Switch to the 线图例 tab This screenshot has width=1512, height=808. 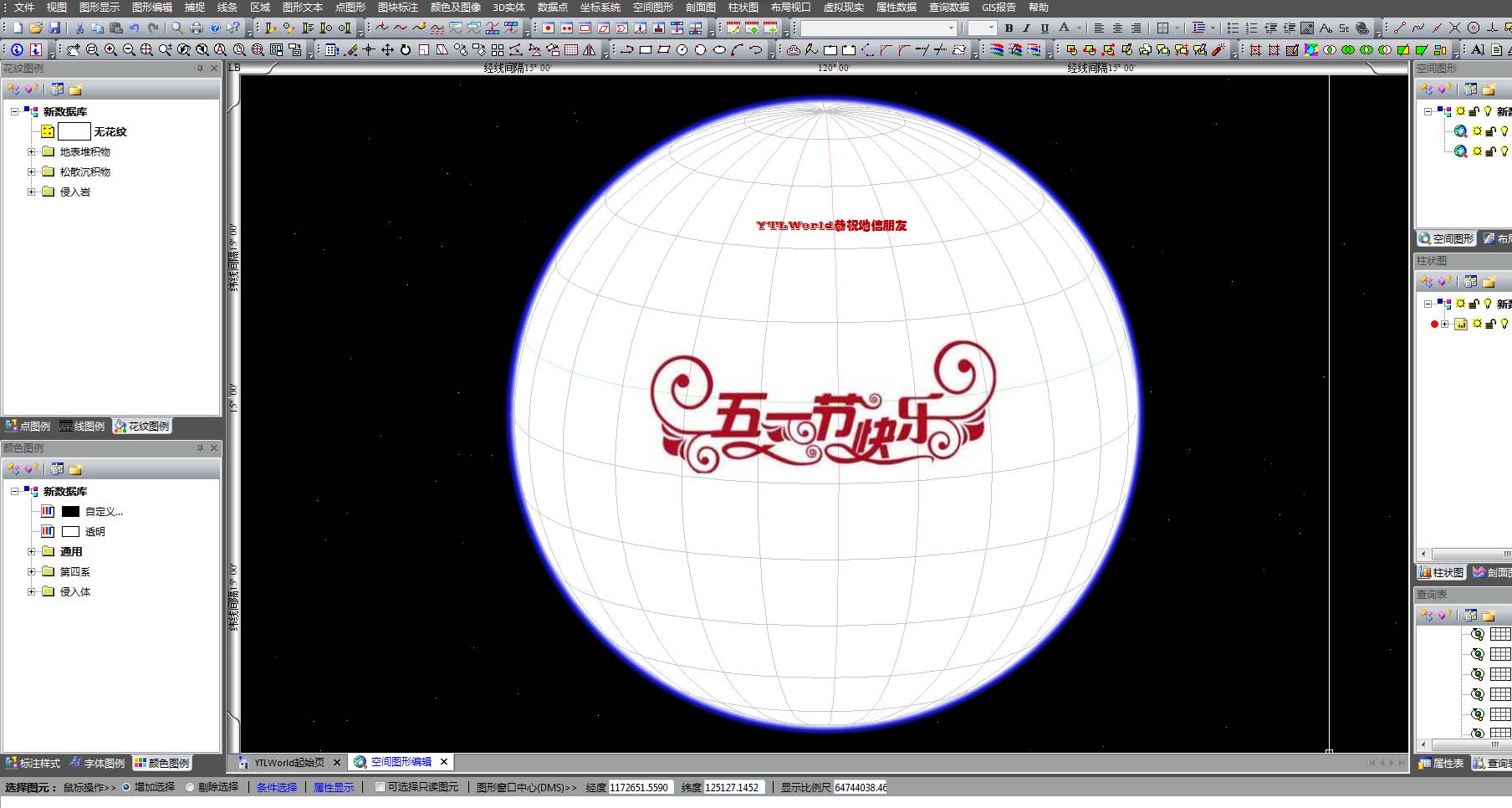(x=83, y=427)
